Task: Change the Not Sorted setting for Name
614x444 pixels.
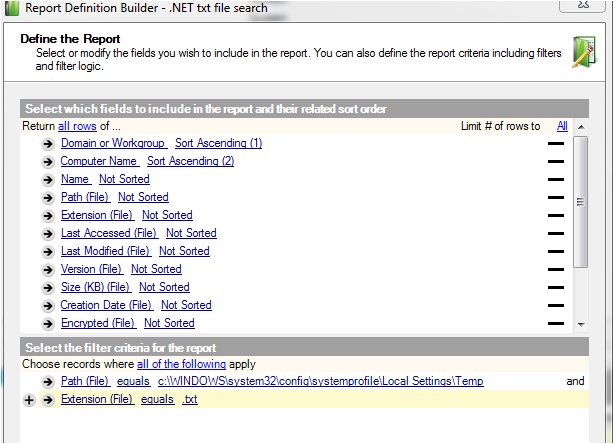Action: tap(124, 179)
